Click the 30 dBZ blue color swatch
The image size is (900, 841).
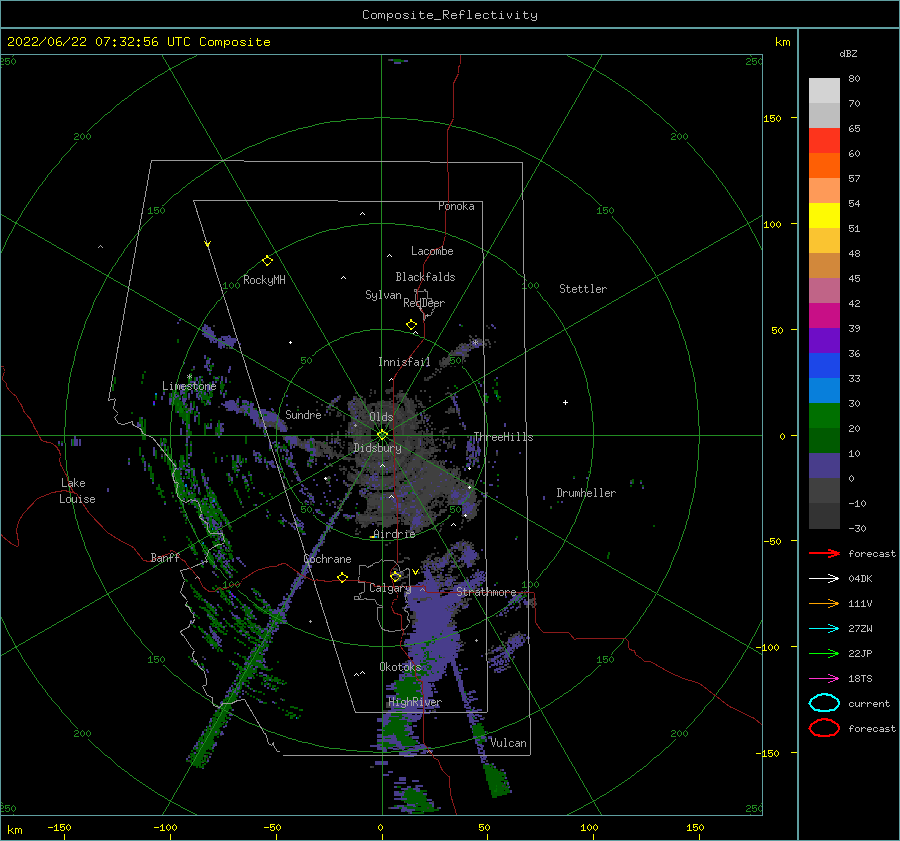click(x=824, y=390)
